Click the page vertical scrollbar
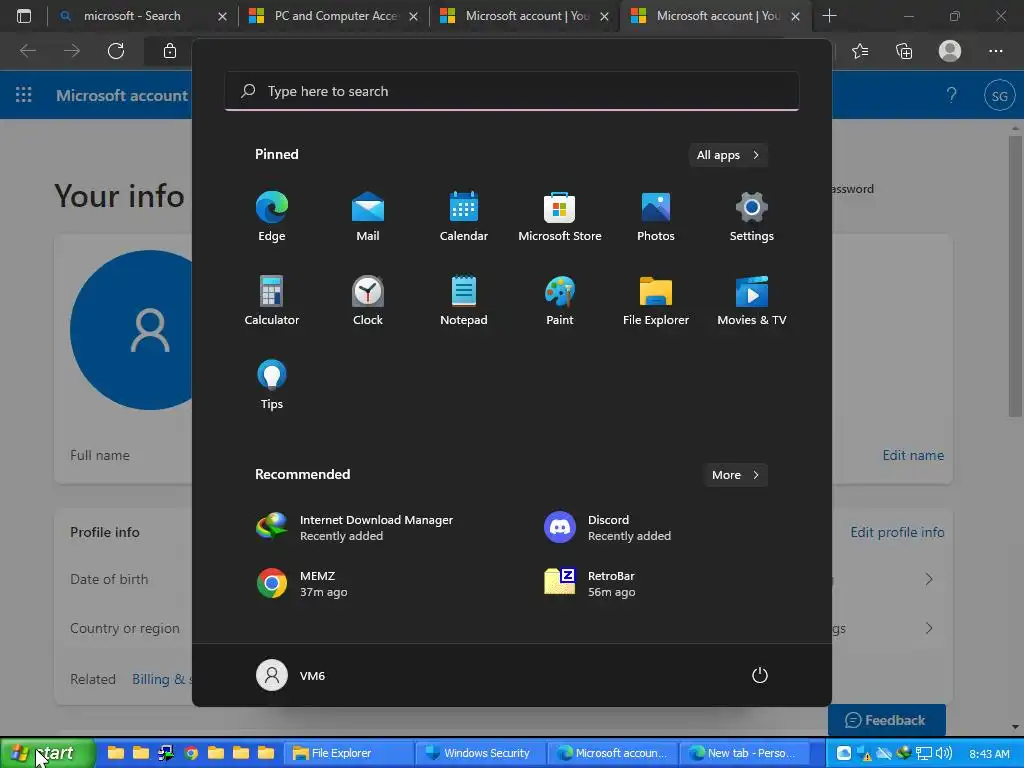The width and height of the screenshot is (1024, 768). 1015,274
